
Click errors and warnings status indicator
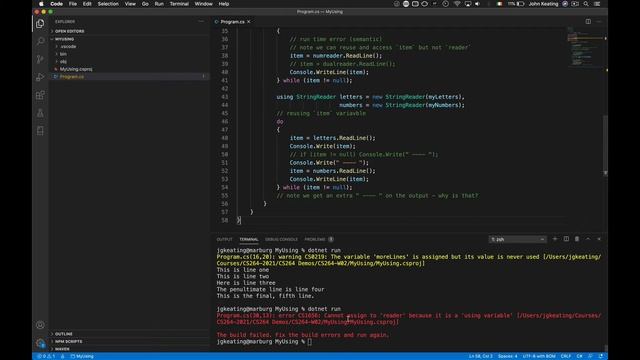(x=46, y=356)
